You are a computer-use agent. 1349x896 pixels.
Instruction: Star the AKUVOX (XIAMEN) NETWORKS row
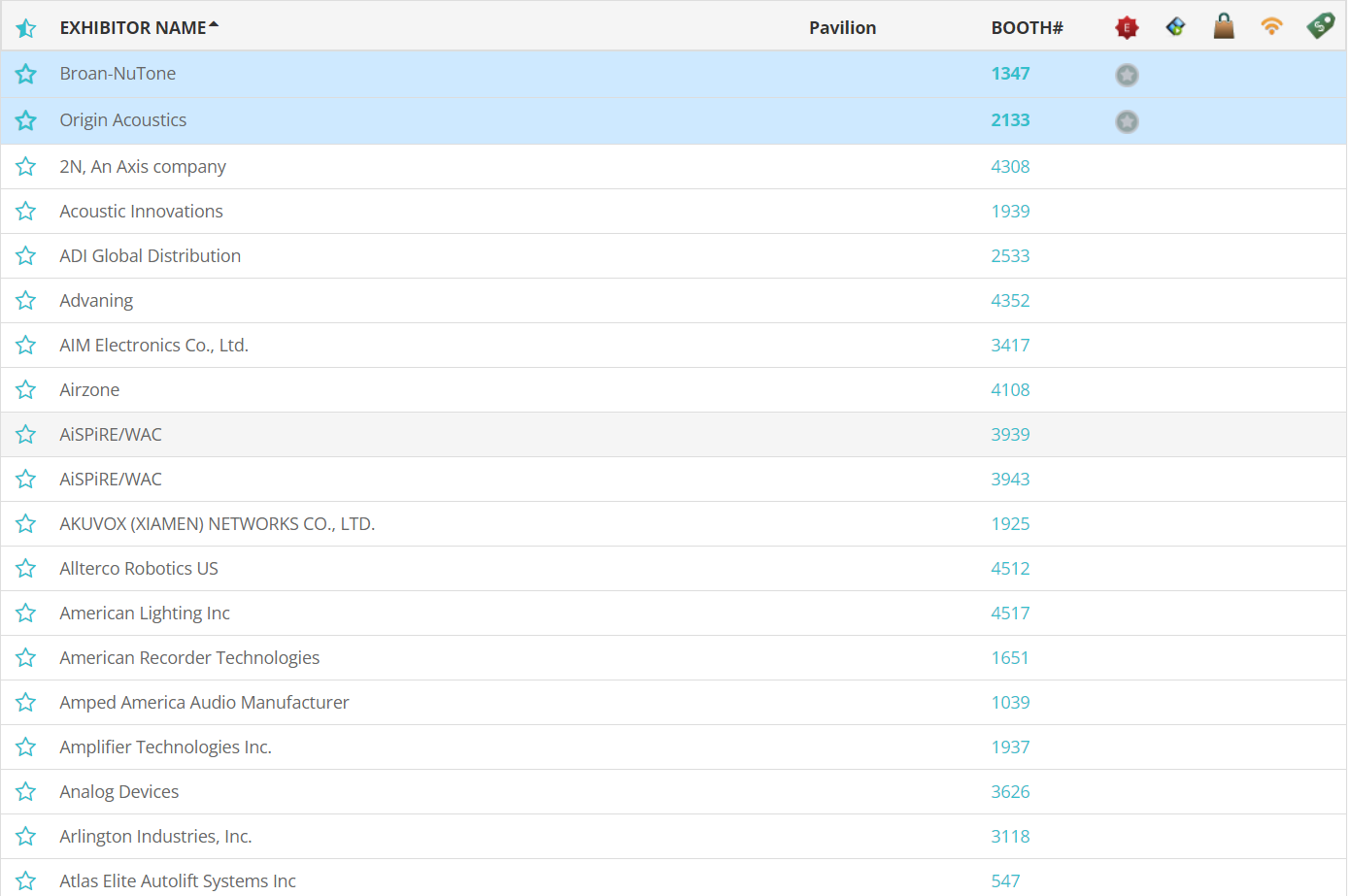26,524
